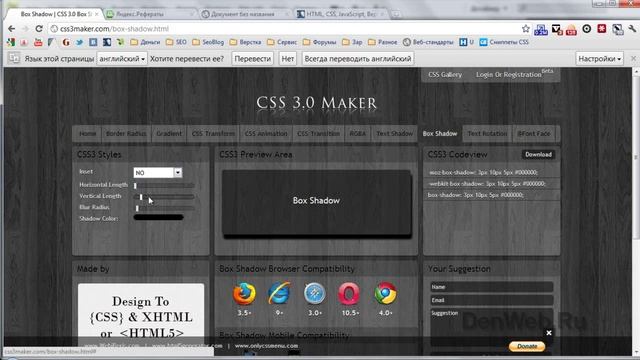This screenshot has width=640, height=360.
Task: Select the Box Shadow menu tab
Action: tap(440, 133)
